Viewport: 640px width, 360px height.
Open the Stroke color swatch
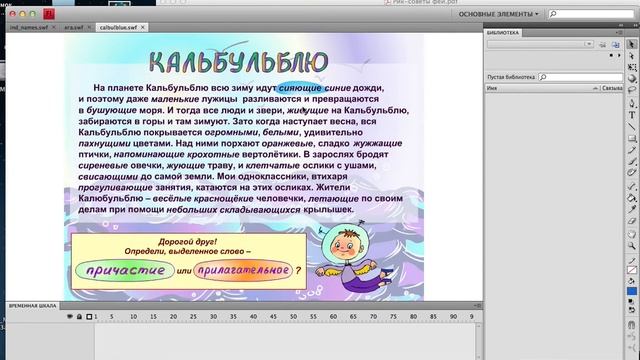(632, 270)
